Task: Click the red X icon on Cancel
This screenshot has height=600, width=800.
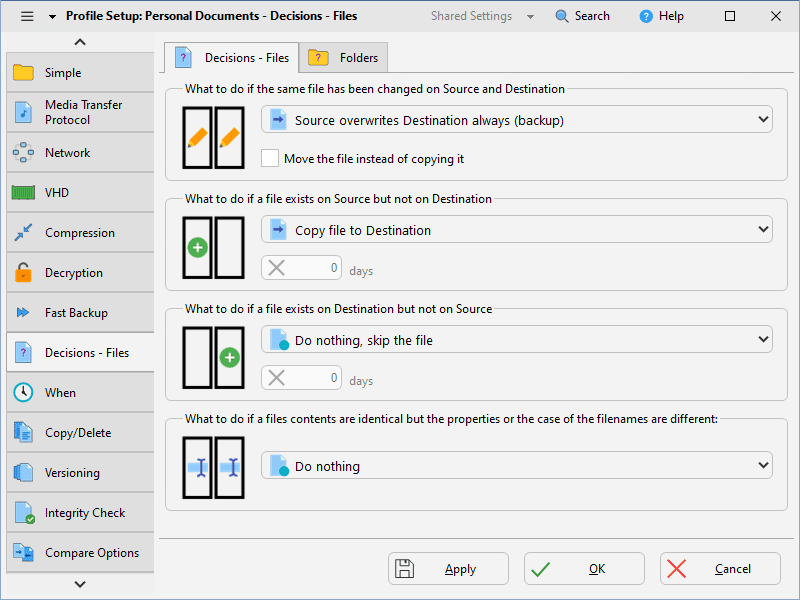Action: point(677,568)
